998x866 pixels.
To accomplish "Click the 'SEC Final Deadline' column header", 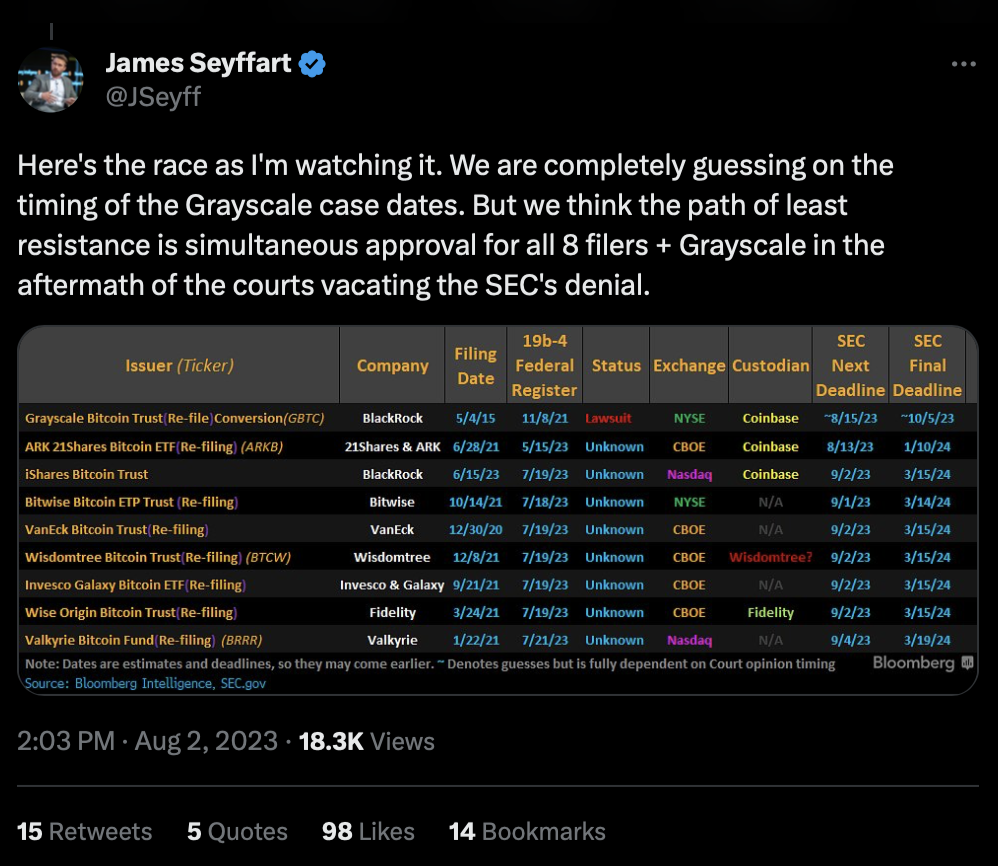I will [x=927, y=366].
